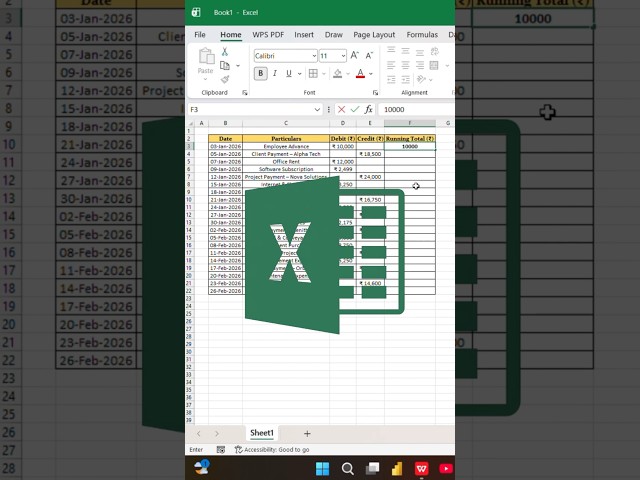Click the macro record status bar icon
Viewport: 640px width, 480px height.
tap(221, 449)
